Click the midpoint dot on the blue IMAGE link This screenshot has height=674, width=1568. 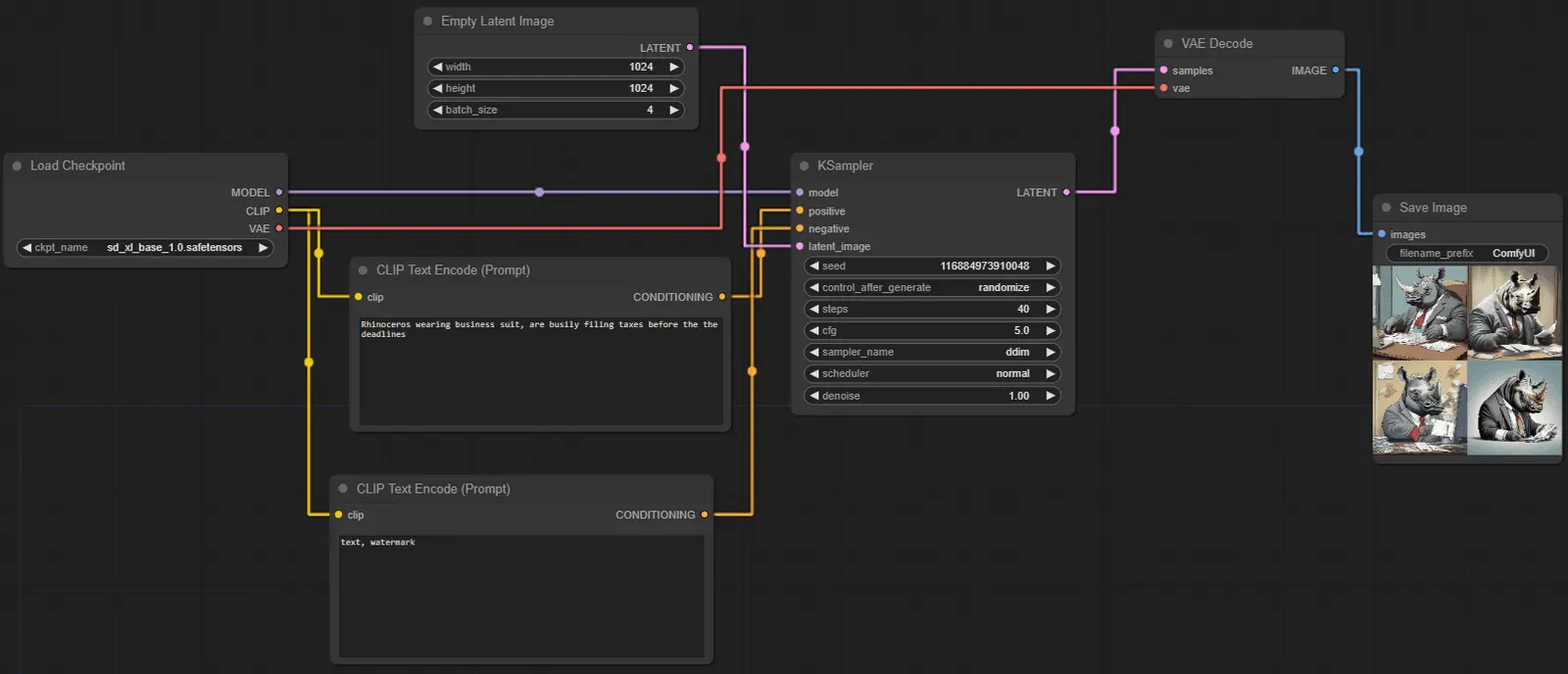pyautogui.click(x=1358, y=151)
